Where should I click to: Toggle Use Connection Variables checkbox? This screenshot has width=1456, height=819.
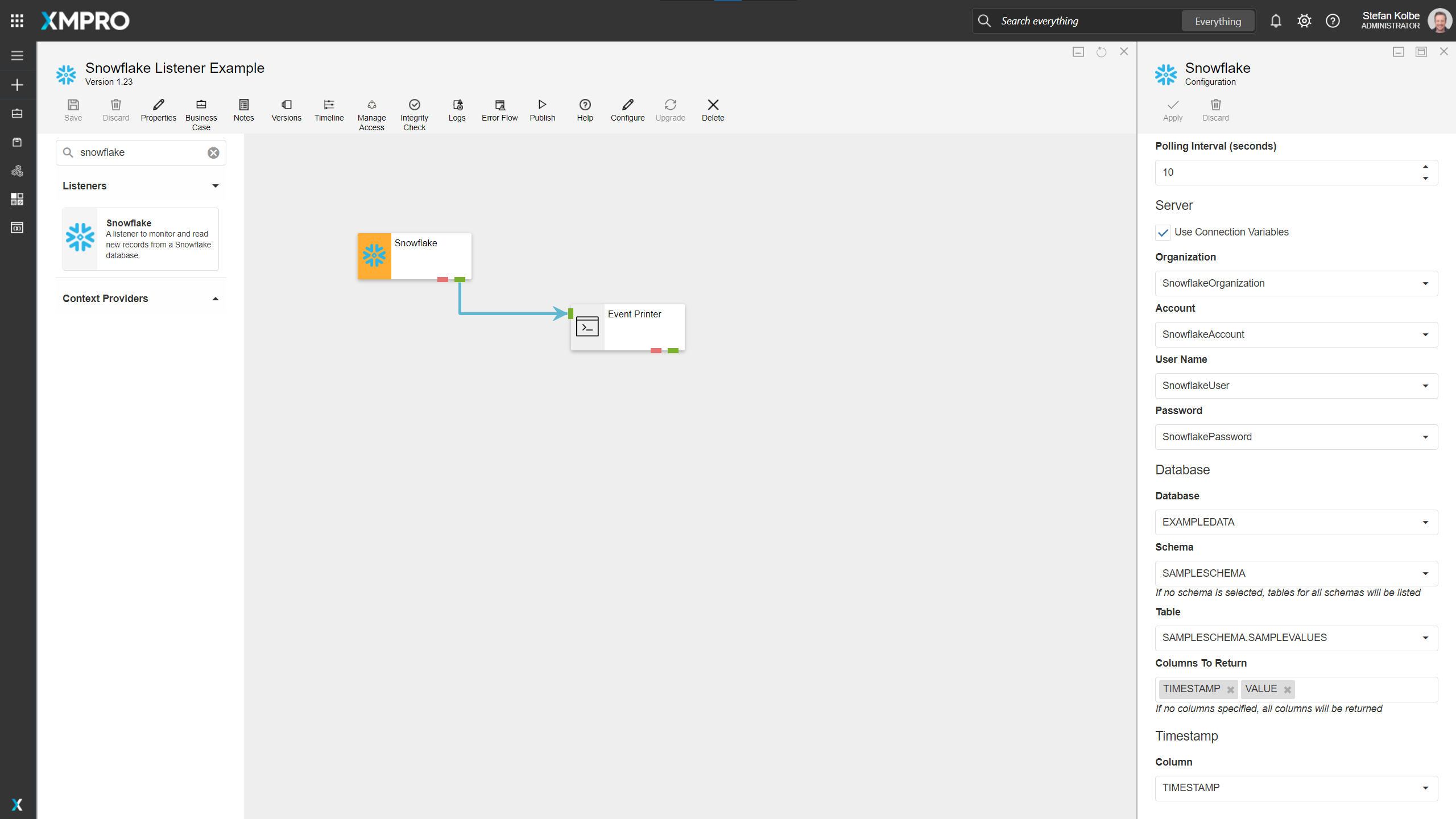pos(1163,233)
